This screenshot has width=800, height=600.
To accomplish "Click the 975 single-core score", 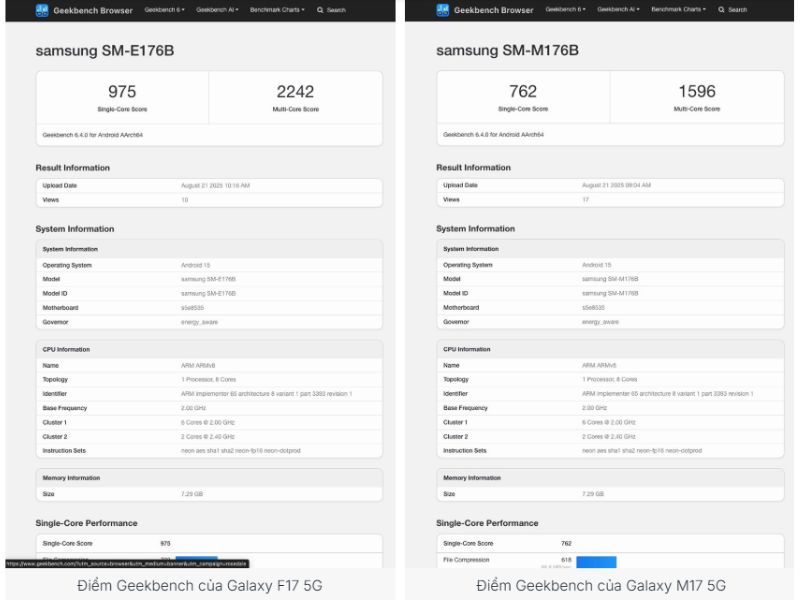I will click(x=122, y=91).
